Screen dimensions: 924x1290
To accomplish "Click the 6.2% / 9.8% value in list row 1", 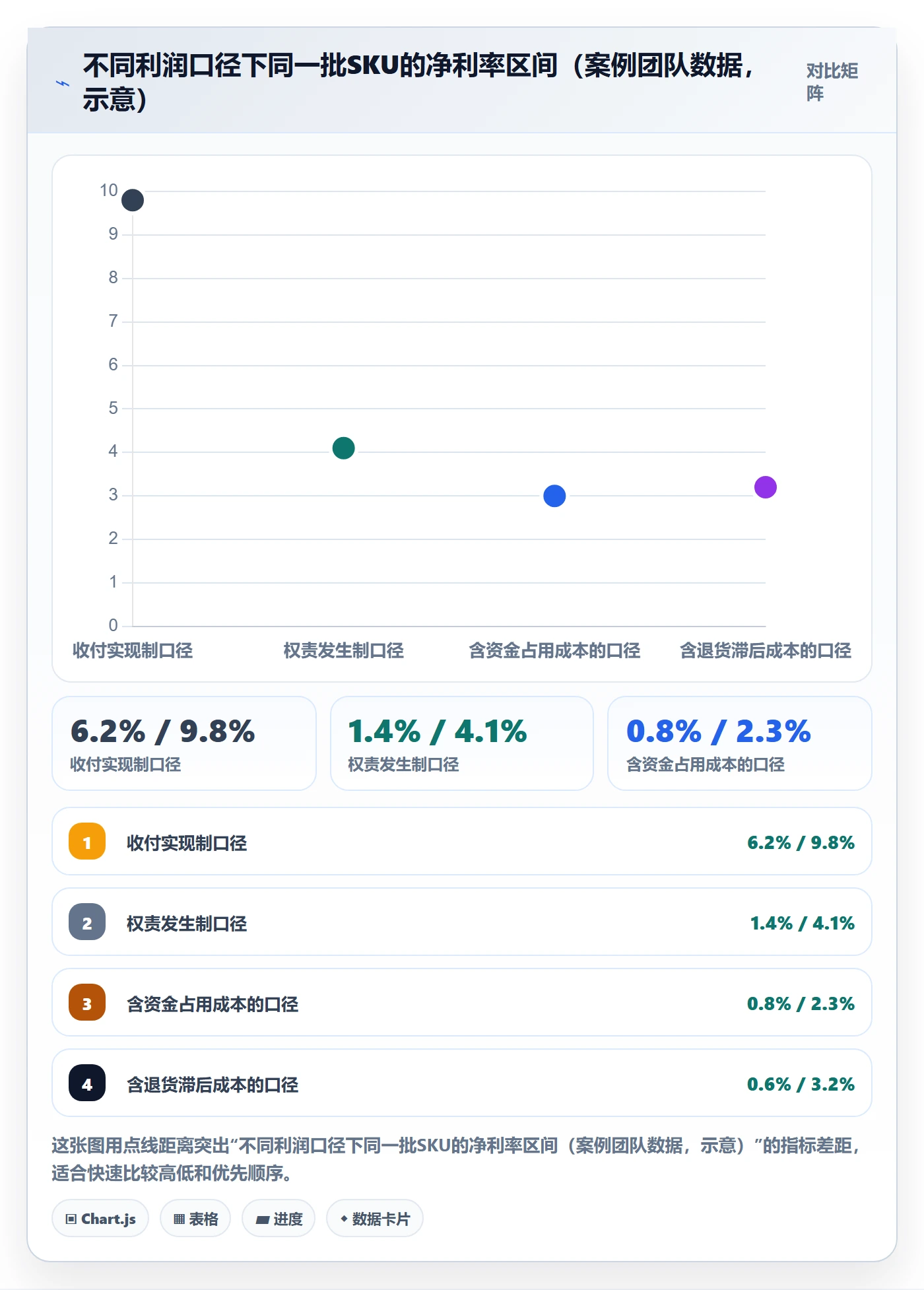I will (x=801, y=842).
